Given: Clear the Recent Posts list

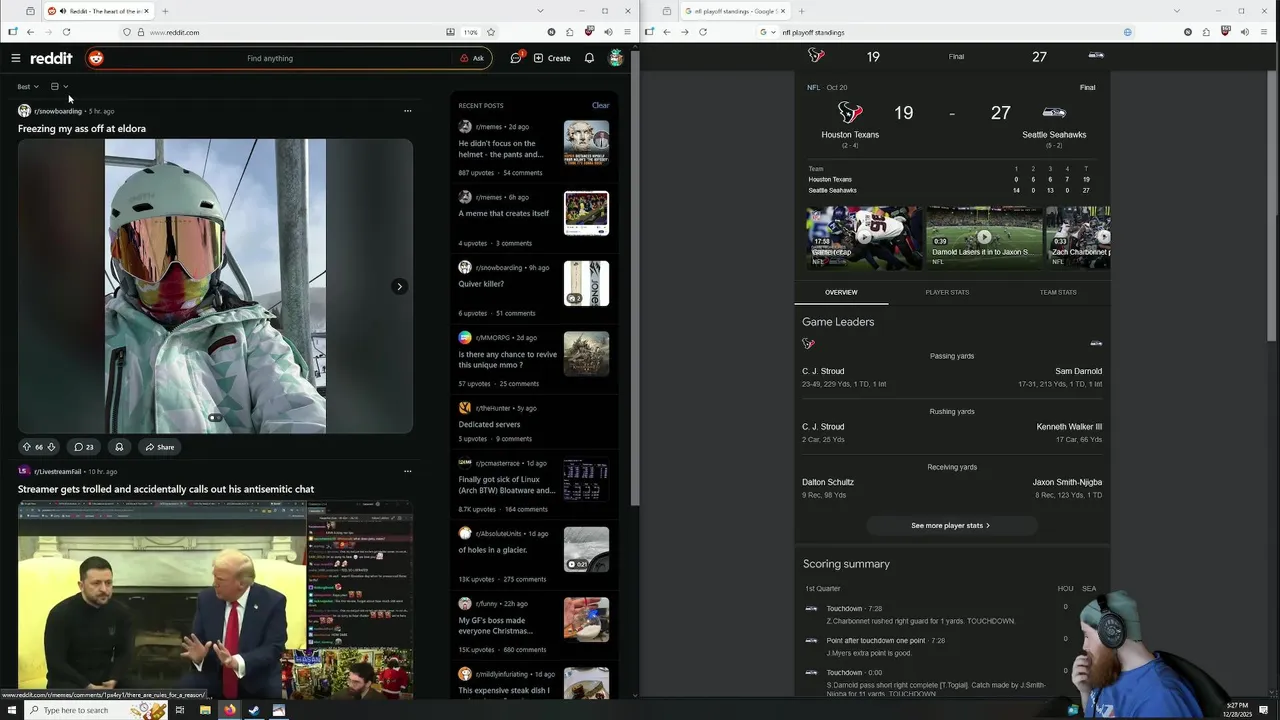Looking at the screenshot, I should pyautogui.click(x=600, y=105).
